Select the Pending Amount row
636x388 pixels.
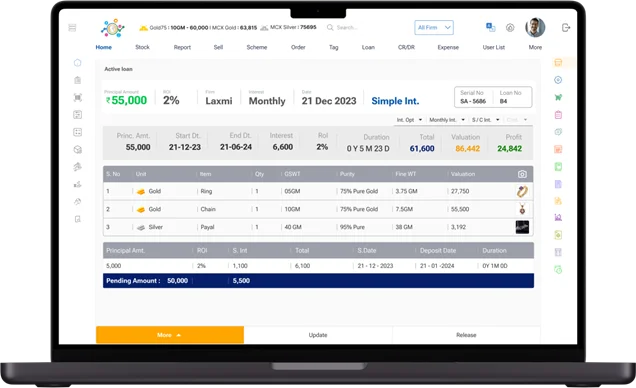318,281
